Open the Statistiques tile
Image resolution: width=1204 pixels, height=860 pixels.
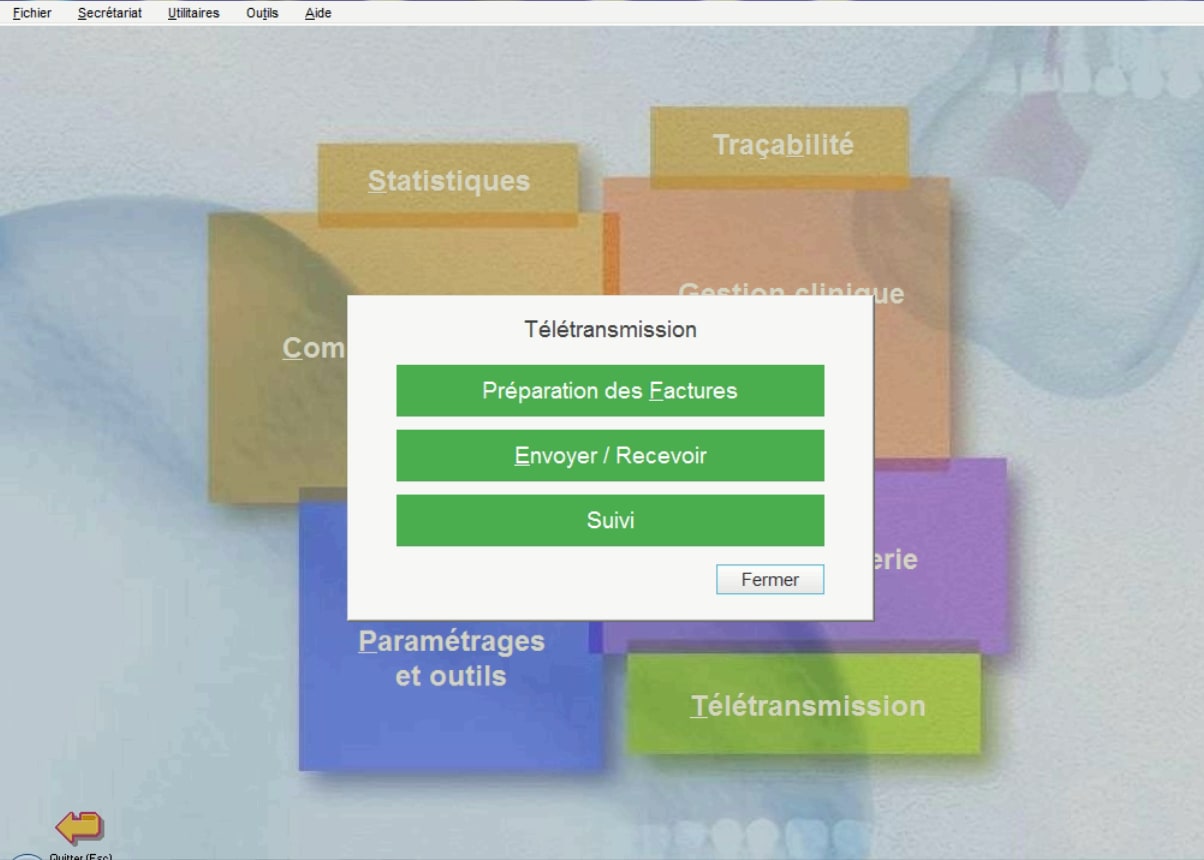pyautogui.click(x=448, y=181)
